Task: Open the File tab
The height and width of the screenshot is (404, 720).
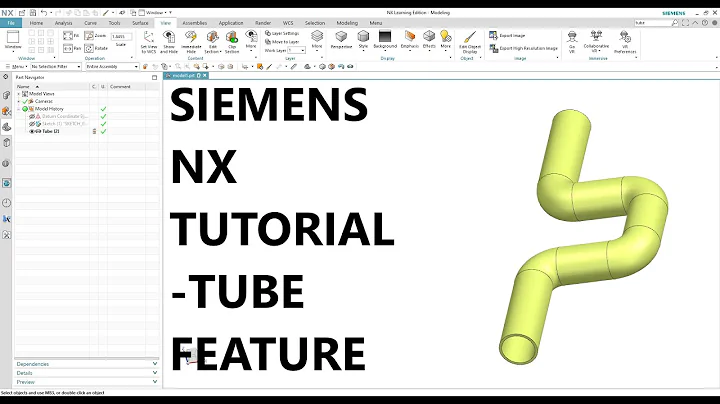Action: point(11,23)
